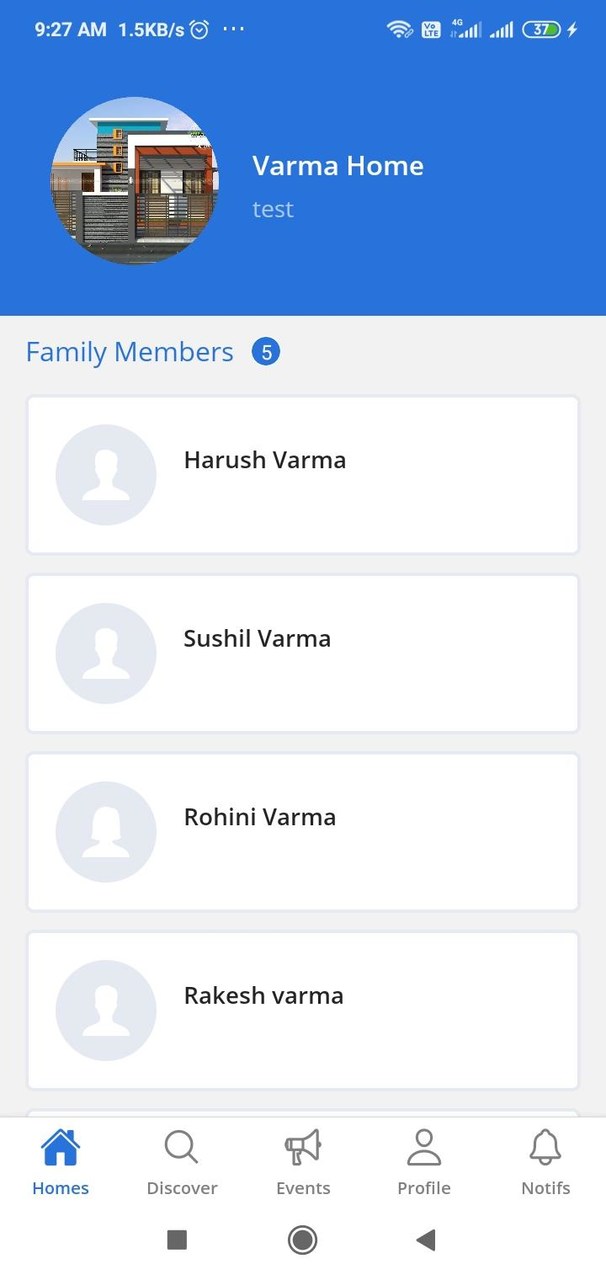Open Profile via the person icon
Image resolution: width=606 pixels, height=1280 pixels.
pyautogui.click(x=424, y=1148)
